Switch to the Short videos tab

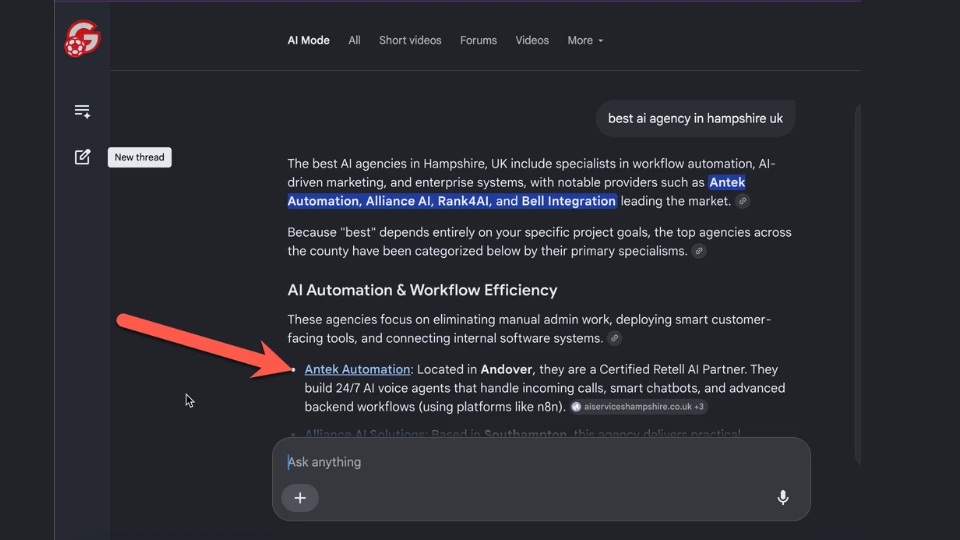pyautogui.click(x=410, y=40)
